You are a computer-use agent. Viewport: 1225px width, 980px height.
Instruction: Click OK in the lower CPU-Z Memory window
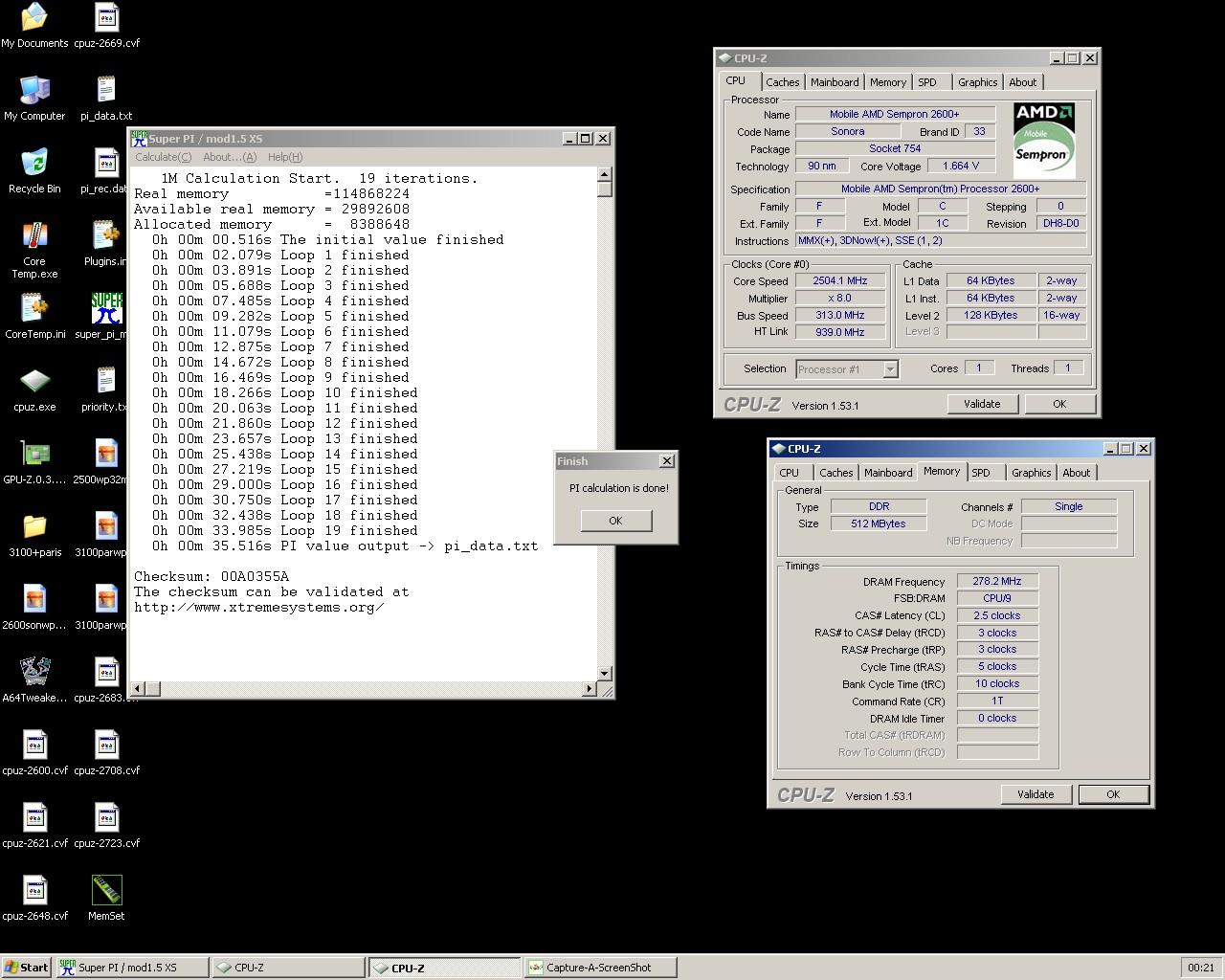point(1113,794)
